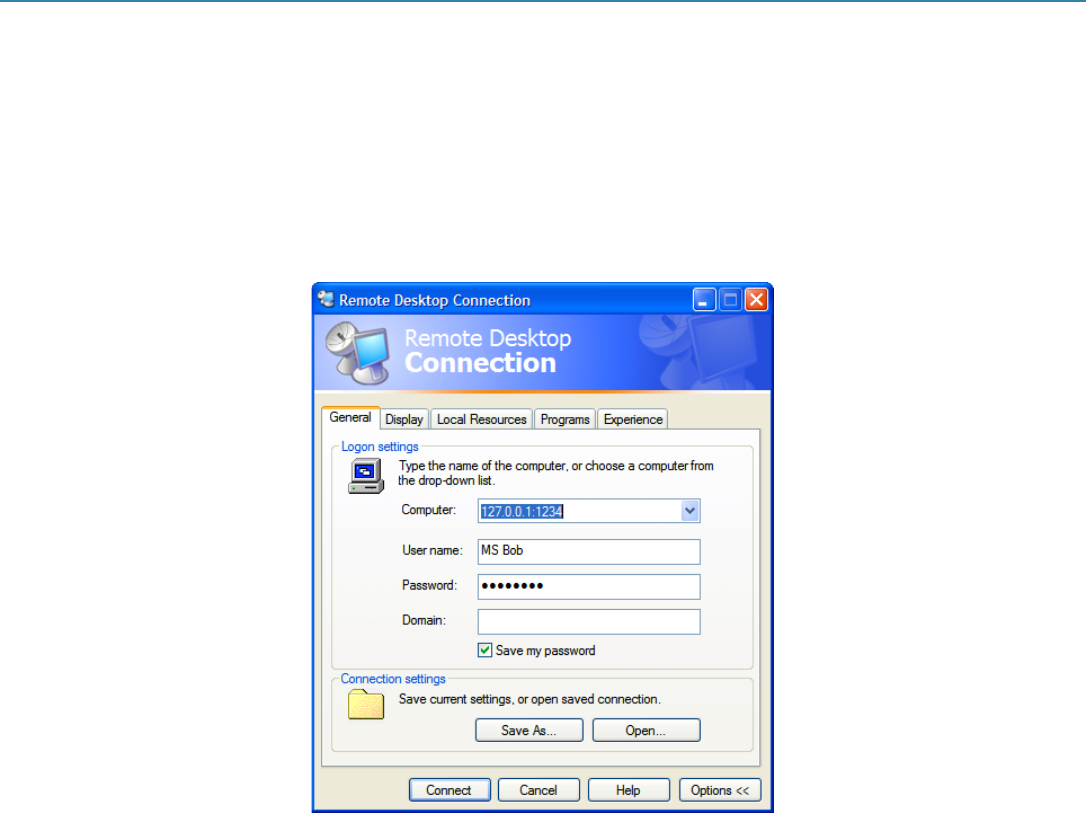This screenshot has height=813, width=1086.
Task: Open Help for Remote Desktop
Action: tap(628, 790)
